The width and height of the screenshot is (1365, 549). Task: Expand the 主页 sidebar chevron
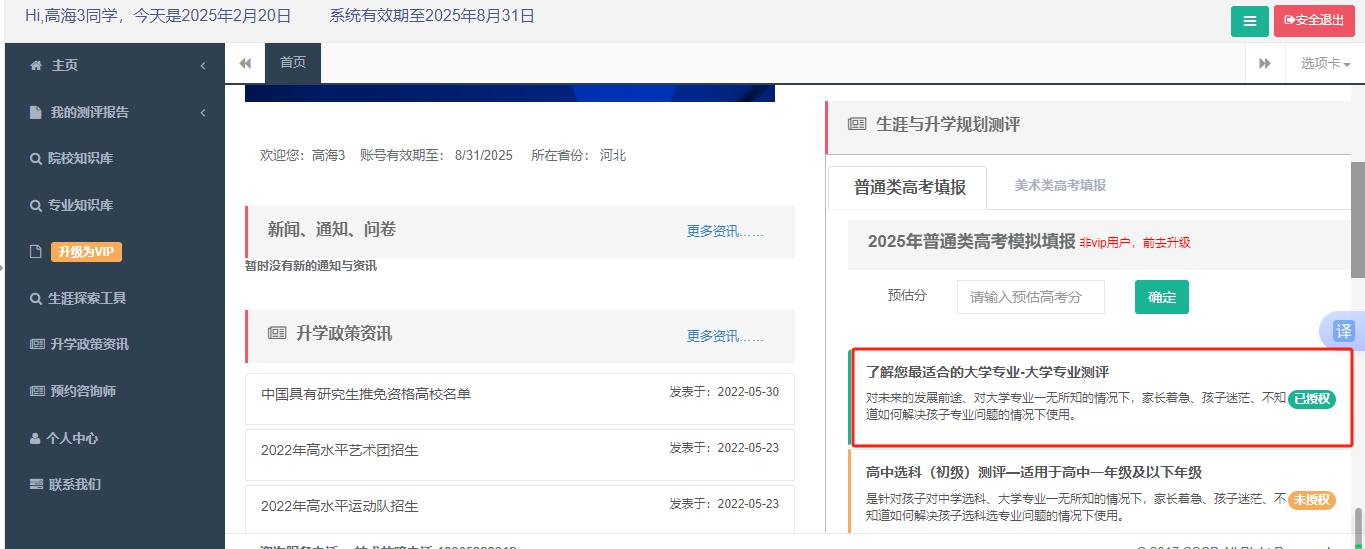(x=203, y=66)
